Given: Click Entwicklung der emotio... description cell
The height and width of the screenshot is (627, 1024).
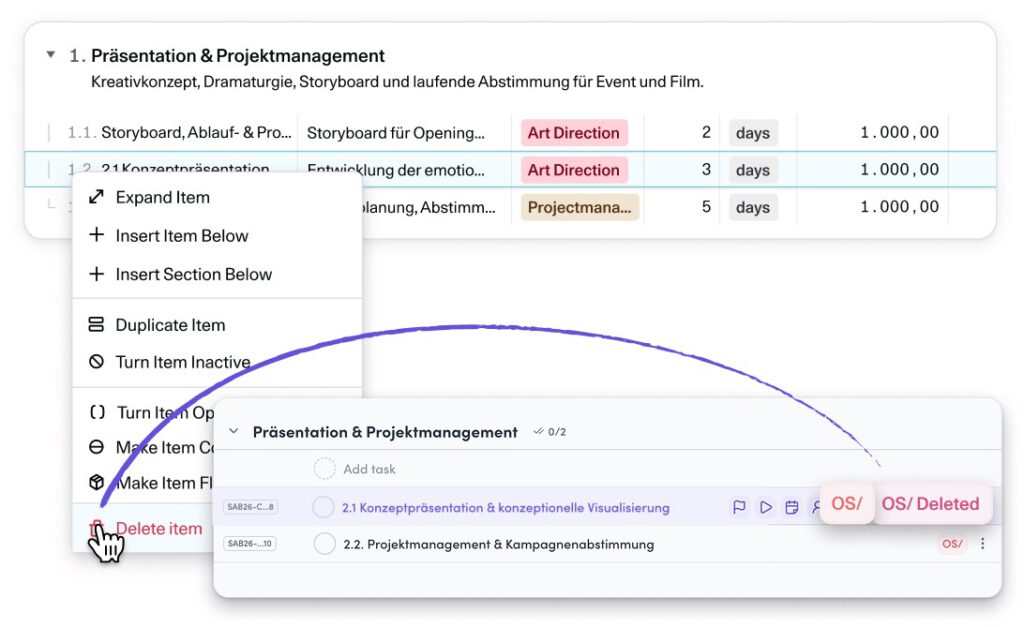Looking at the screenshot, I should [396, 170].
